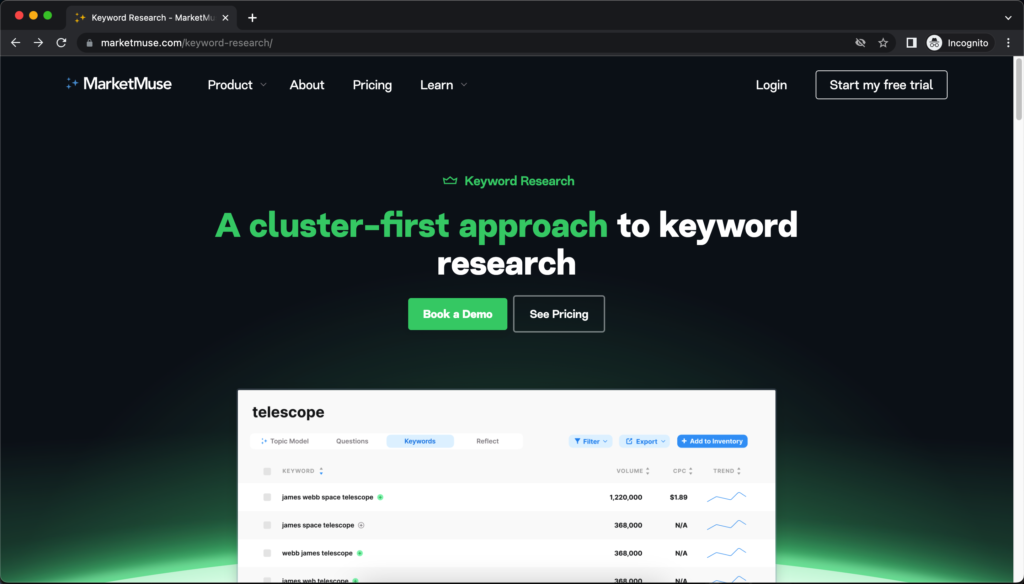Viewport: 1024px width, 584px height.
Task: Click the eye-slash tracking protection icon
Action: point(860,42)
